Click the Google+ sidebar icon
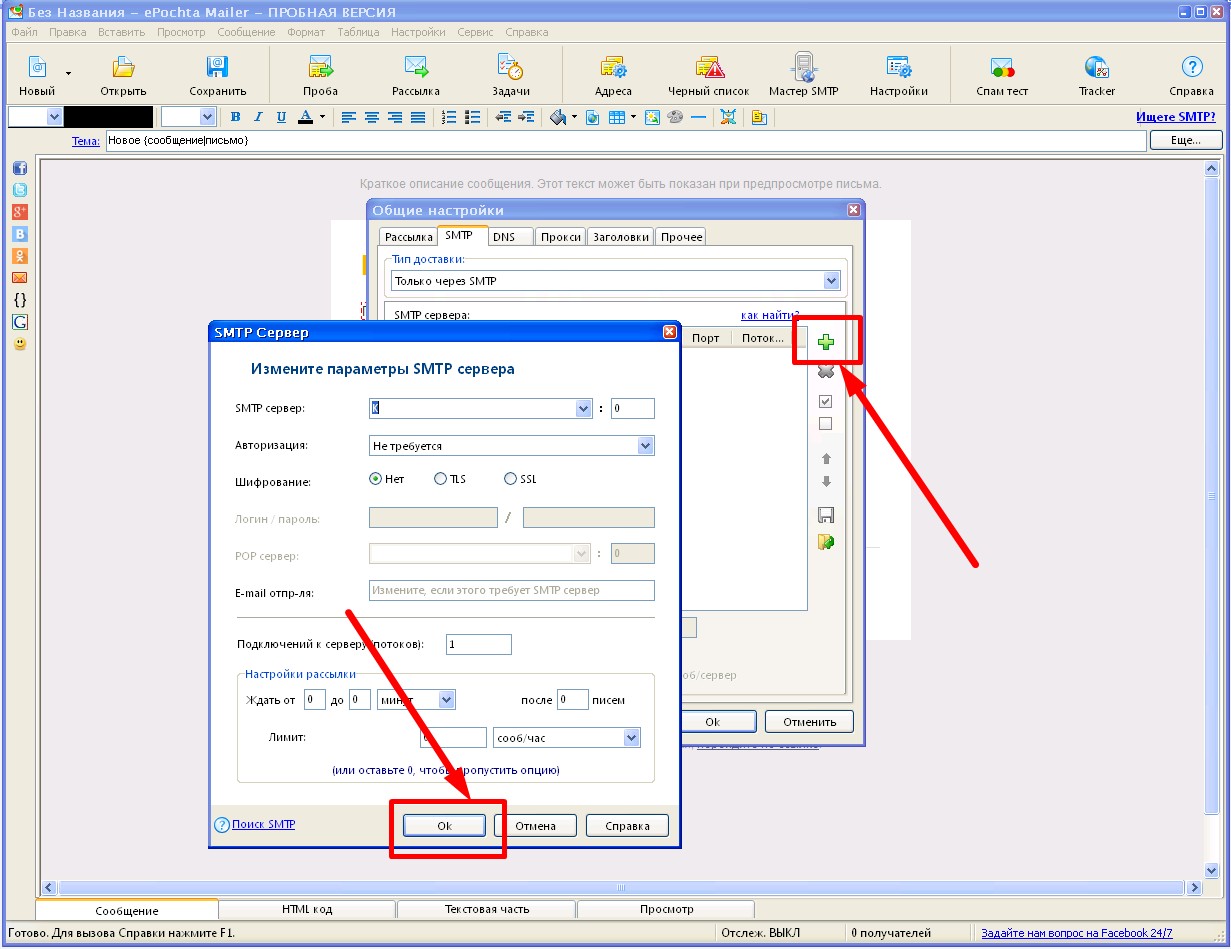The image size is (1231, 949). 19,212
